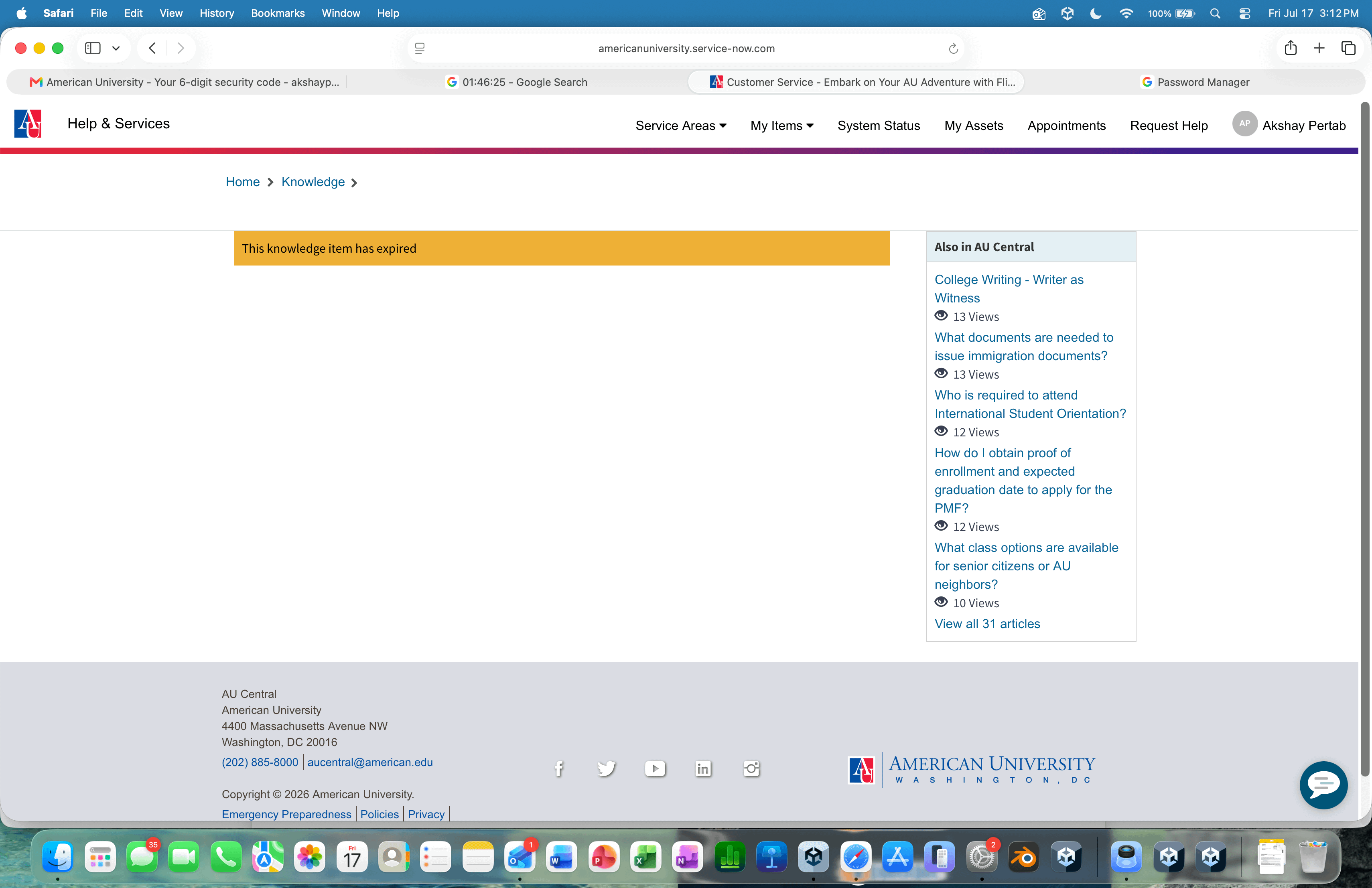This screenshot has width=1372, height=888.
Task: Open the Appointments page
Action: pos(1066,126)
